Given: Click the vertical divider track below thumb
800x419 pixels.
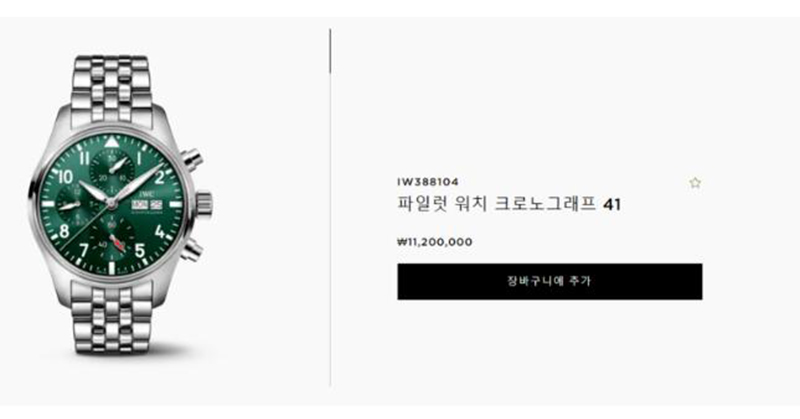Looking at the screenshot, I should click(330, 230).
